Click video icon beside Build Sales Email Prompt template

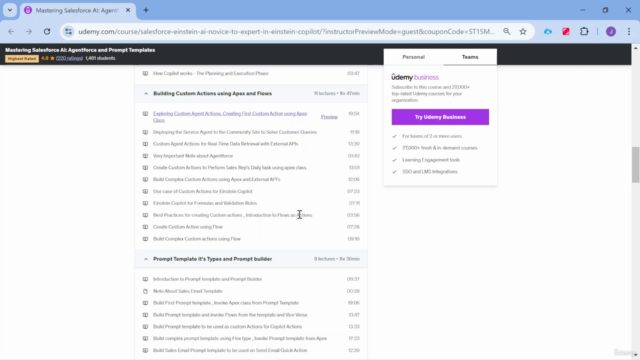click(x=145, y=350)
